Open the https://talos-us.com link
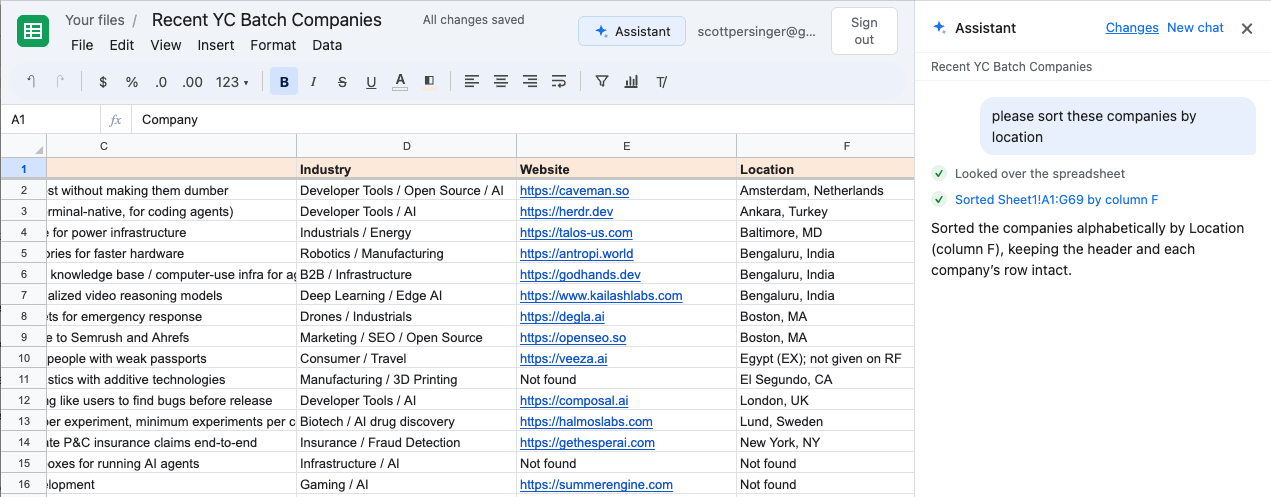This screenshot has height=497, width=1271. (576, 233)
